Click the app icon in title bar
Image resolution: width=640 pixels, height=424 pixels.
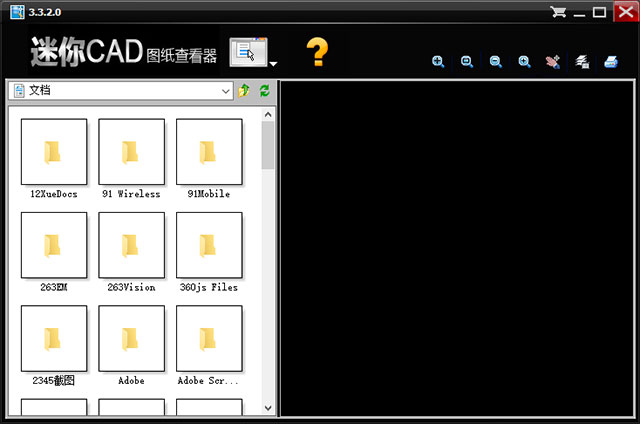[17, 12]
